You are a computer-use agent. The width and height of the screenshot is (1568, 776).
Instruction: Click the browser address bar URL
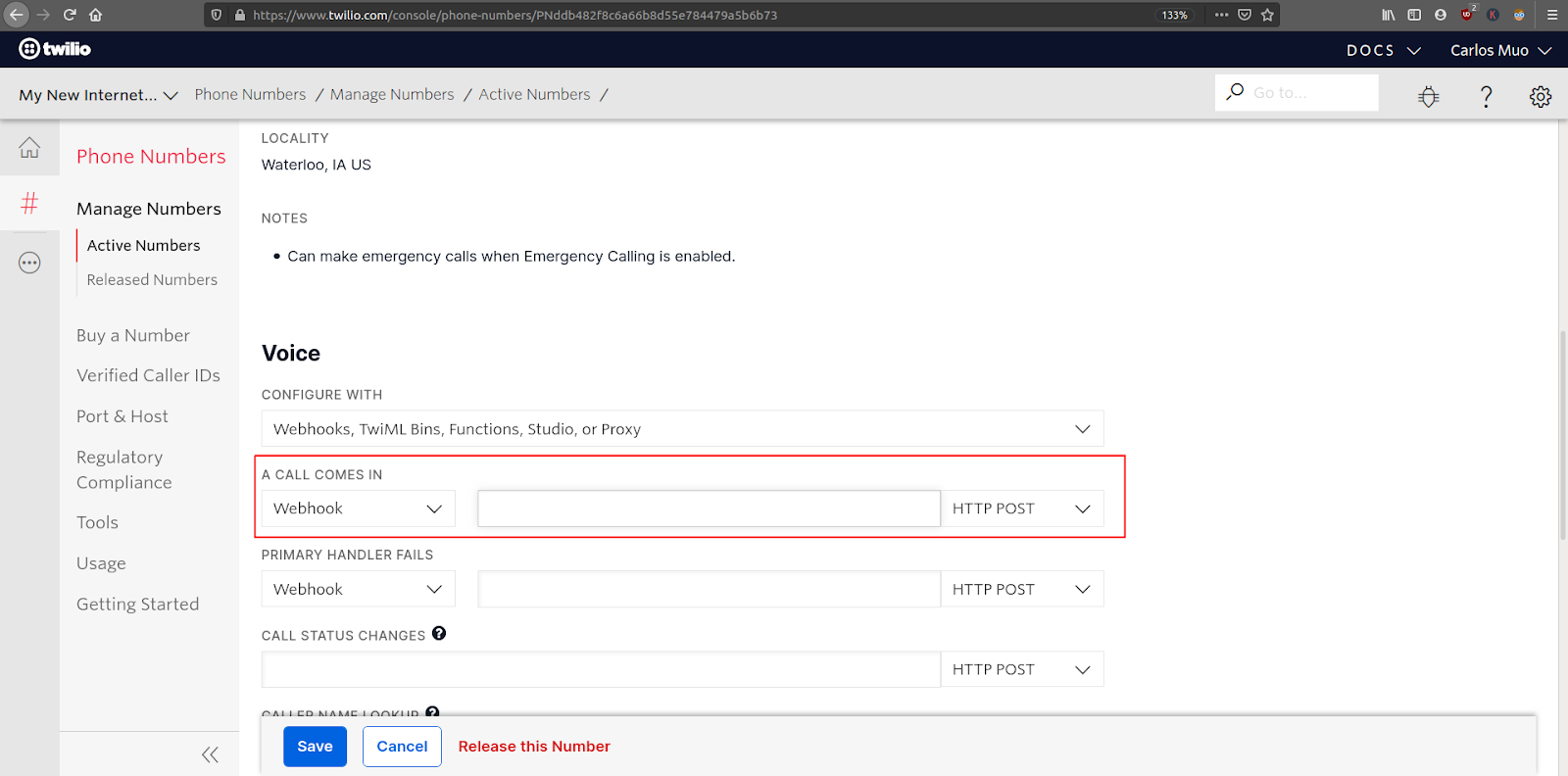pyautogui.click(x=514, y=15)
